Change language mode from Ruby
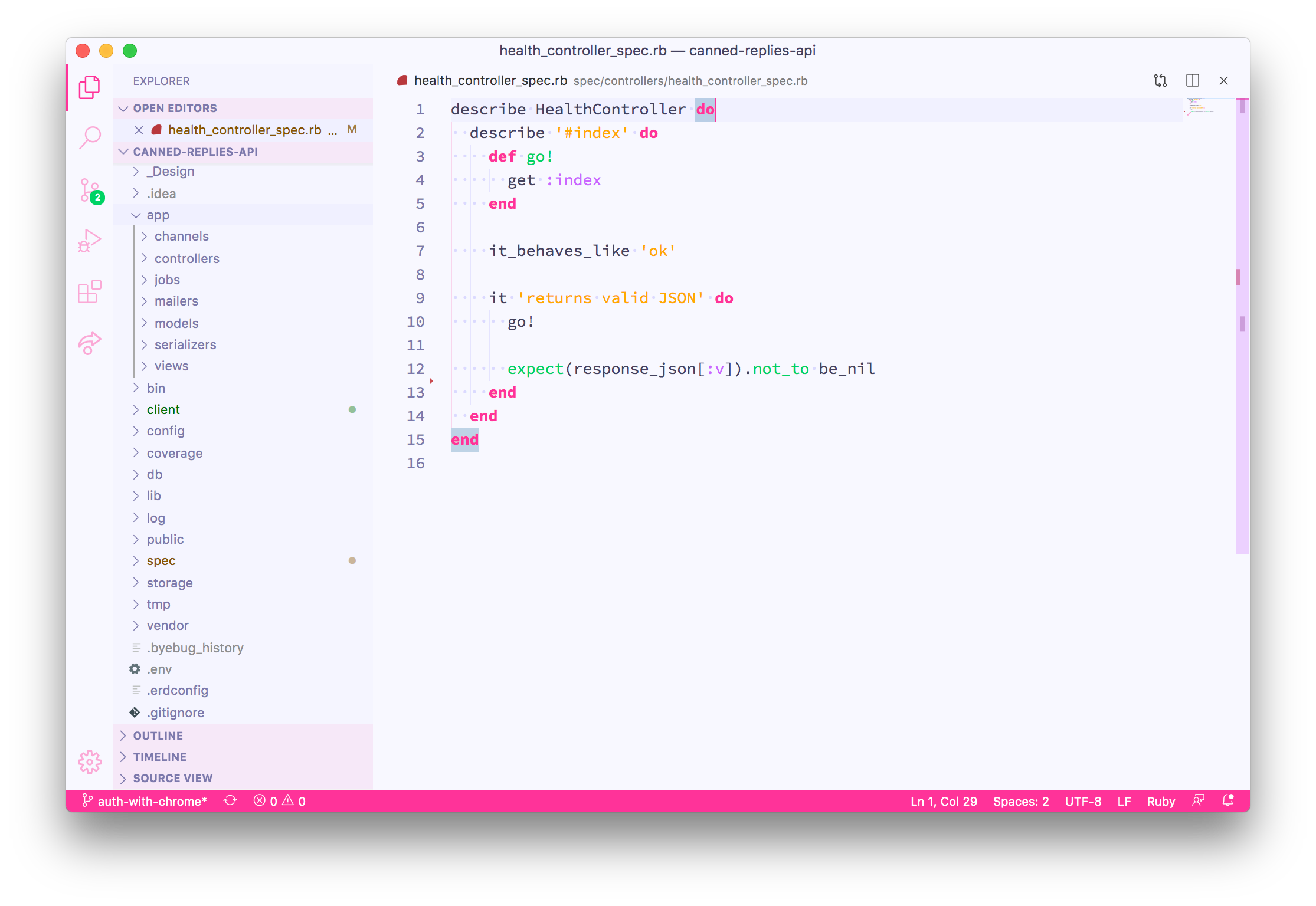 tap(1160, 801)
